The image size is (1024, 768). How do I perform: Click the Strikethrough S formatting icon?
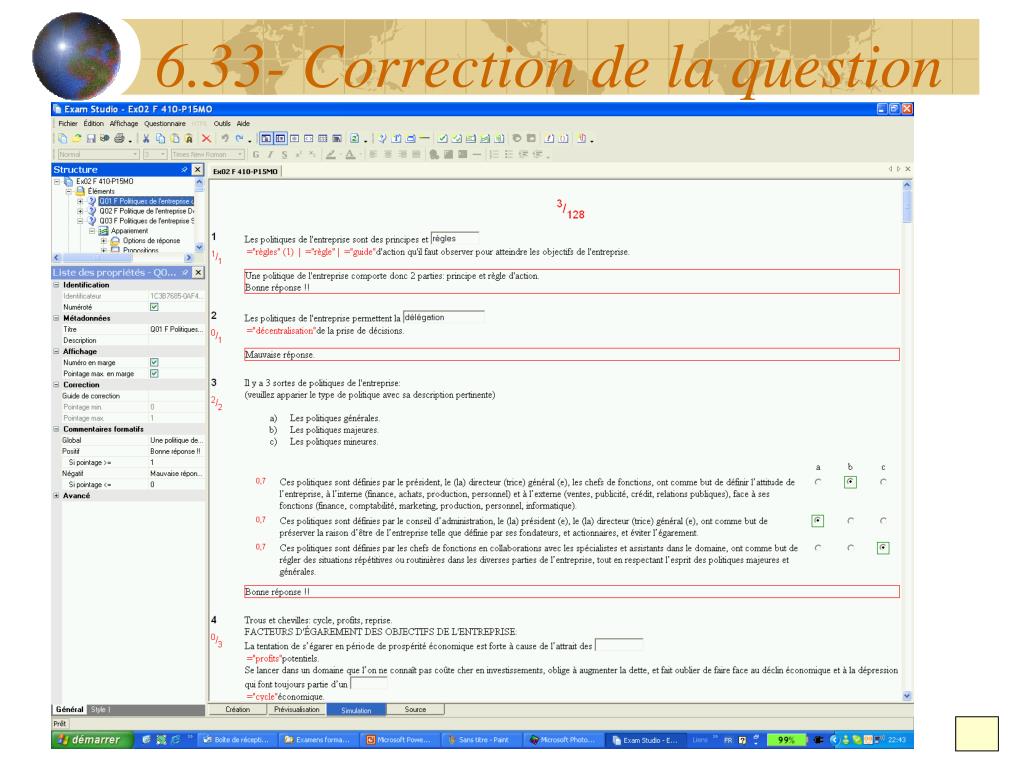285,155
